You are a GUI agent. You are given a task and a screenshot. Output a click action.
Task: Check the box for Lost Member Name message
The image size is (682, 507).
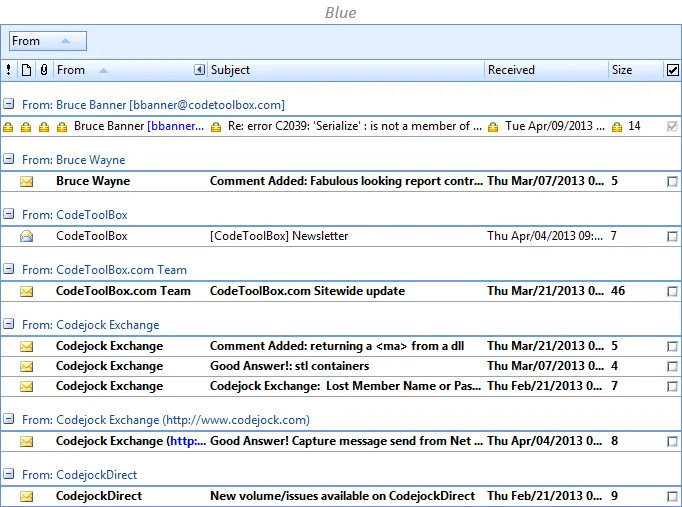click(x=672, y=387)
